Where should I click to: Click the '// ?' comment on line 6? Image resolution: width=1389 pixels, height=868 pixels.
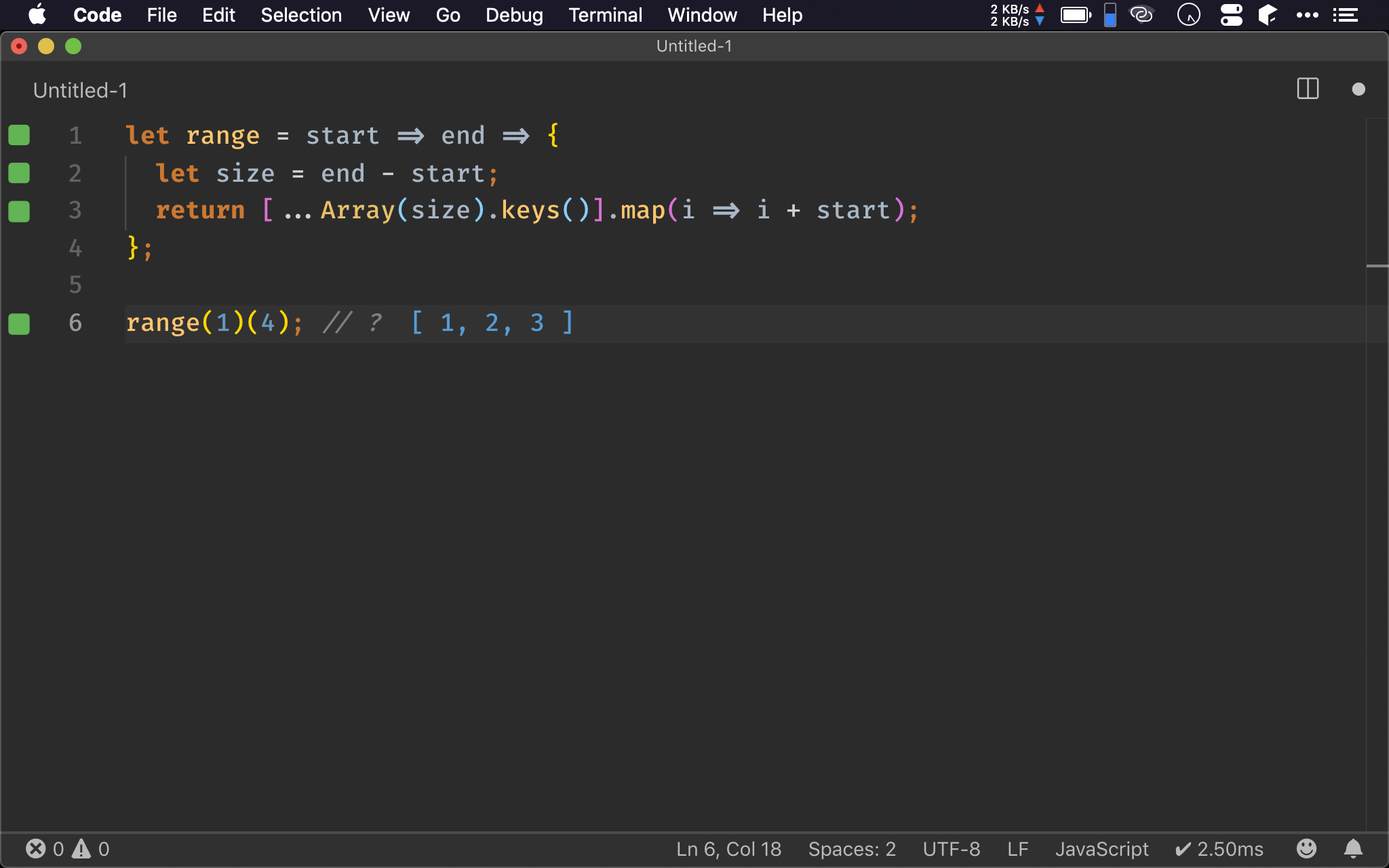(352, 323)
